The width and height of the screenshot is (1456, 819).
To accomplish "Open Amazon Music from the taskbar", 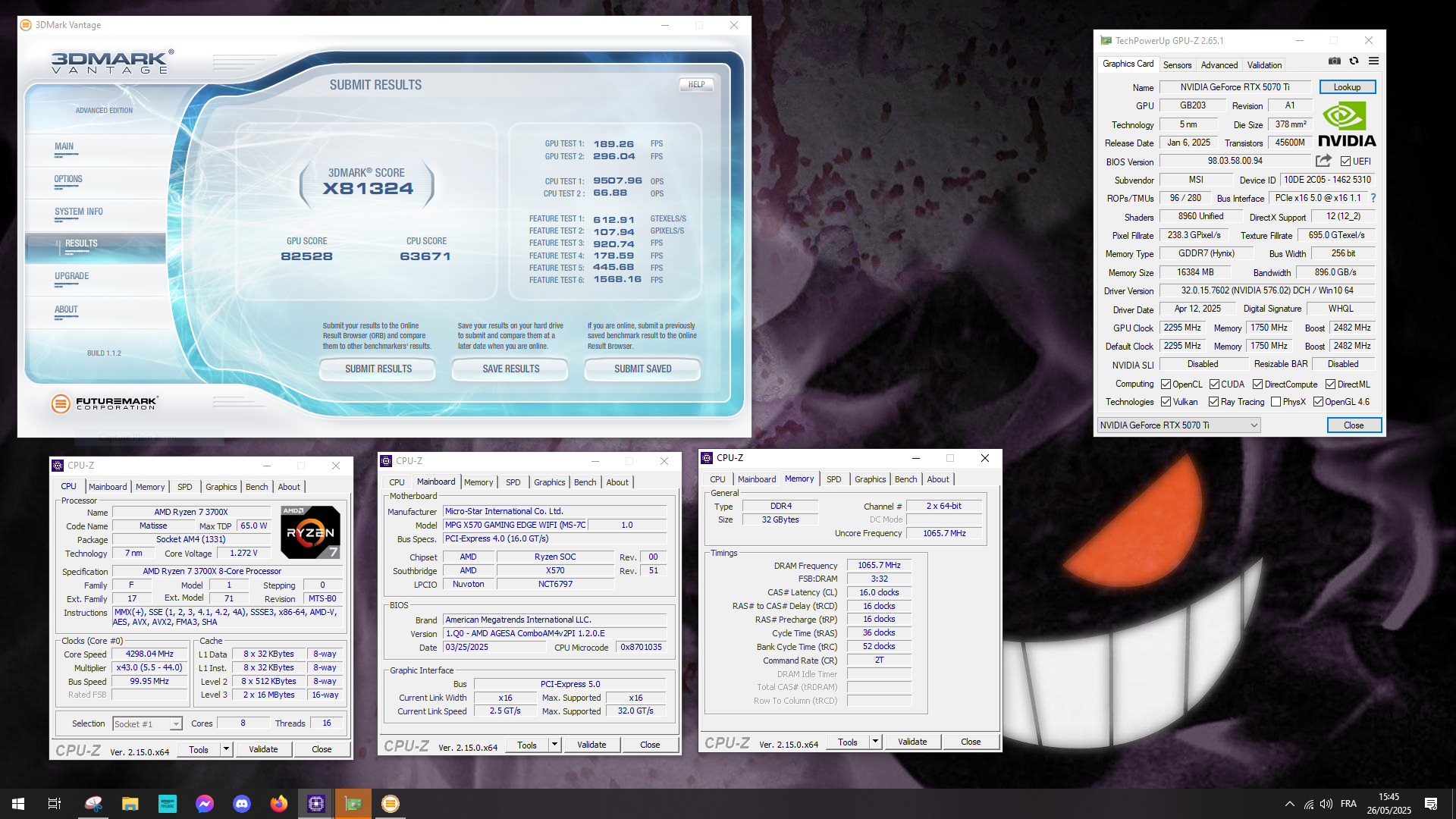I will pos(168,804).
